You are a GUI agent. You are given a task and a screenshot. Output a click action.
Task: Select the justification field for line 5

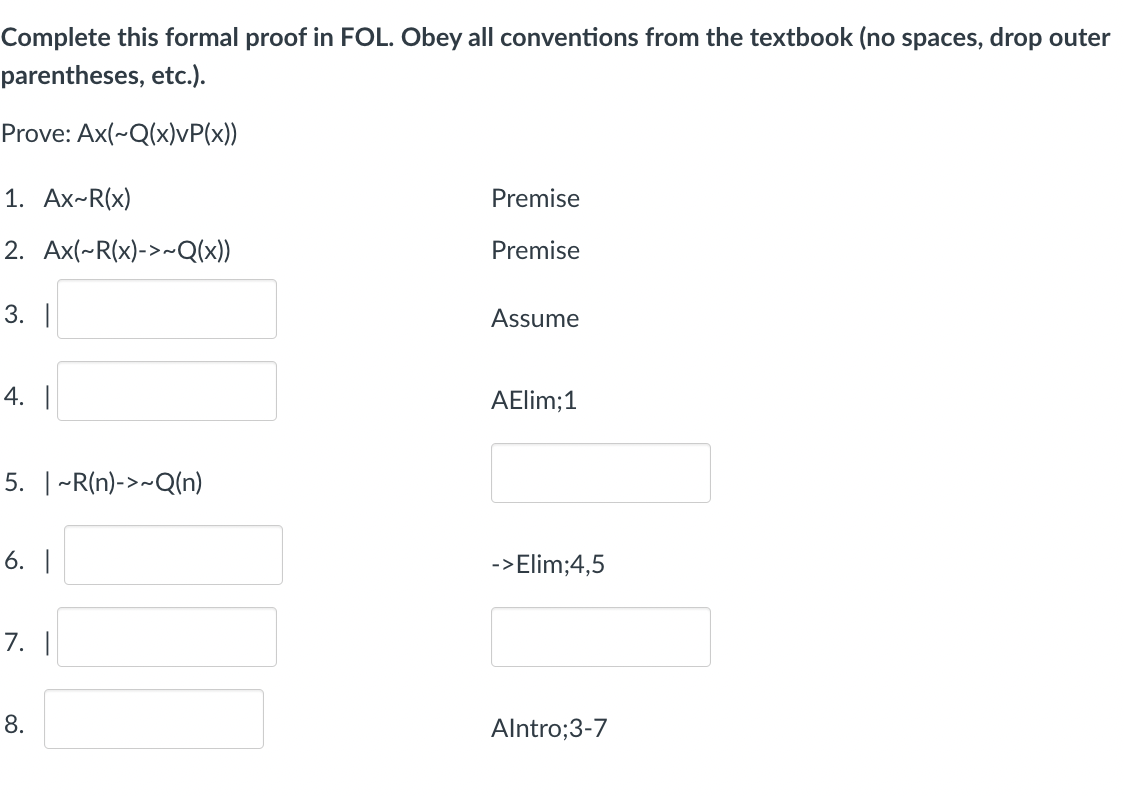click(600, 473)
